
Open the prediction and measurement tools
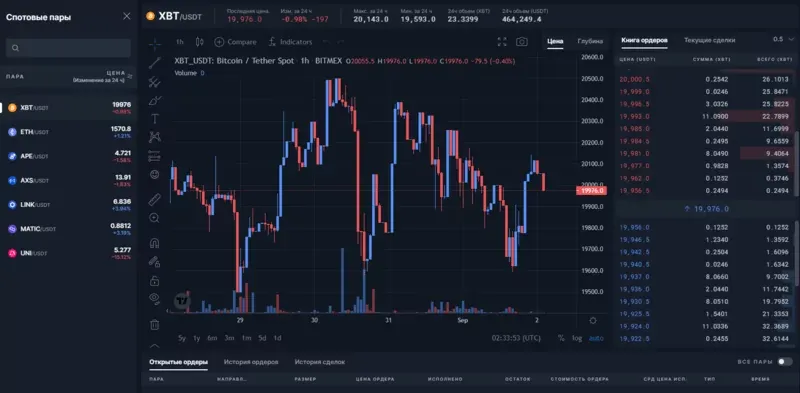click(155, 156)
